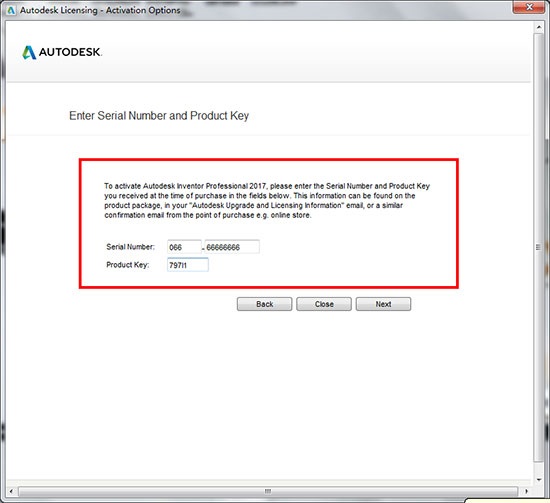Click the Enter Serial Number and Product Key heading

159,116
